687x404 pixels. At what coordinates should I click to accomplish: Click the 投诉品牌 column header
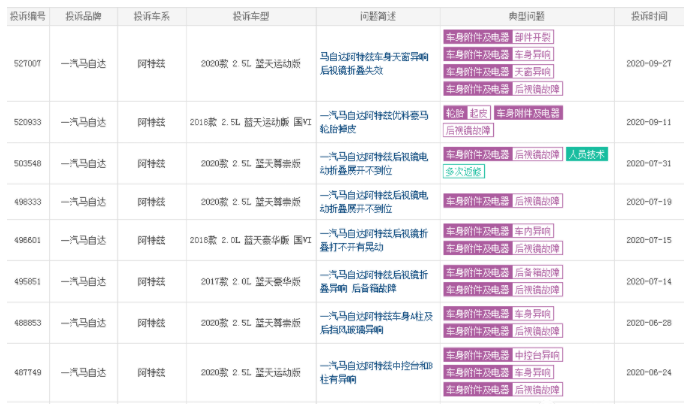coord(83,17)
